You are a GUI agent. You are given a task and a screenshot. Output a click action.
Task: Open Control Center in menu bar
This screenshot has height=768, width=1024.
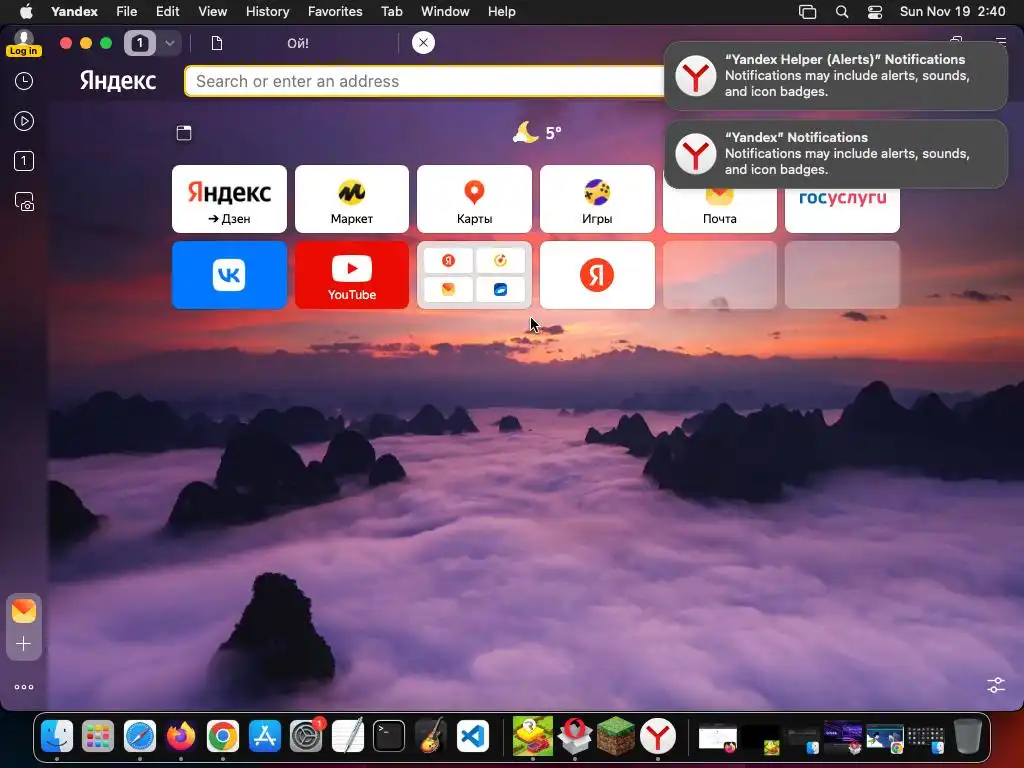(875, 12)
